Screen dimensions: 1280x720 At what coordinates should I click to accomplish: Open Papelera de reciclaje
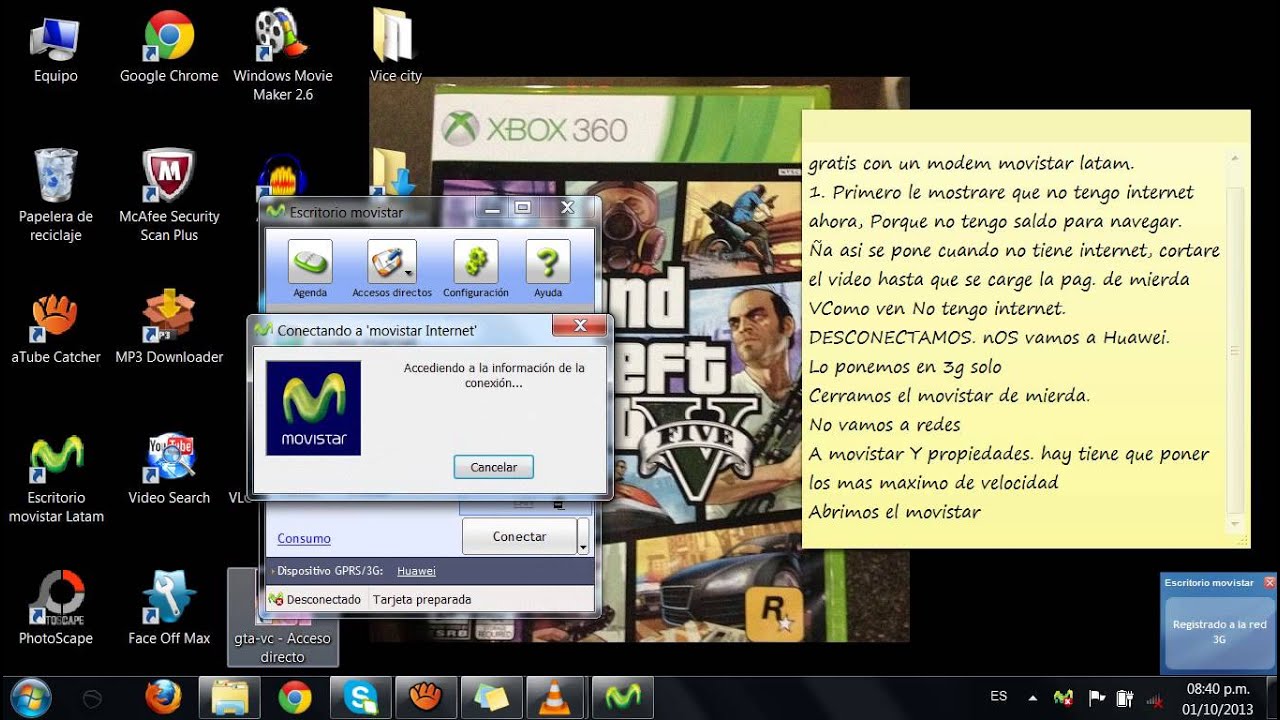click(x=55, y=196)
